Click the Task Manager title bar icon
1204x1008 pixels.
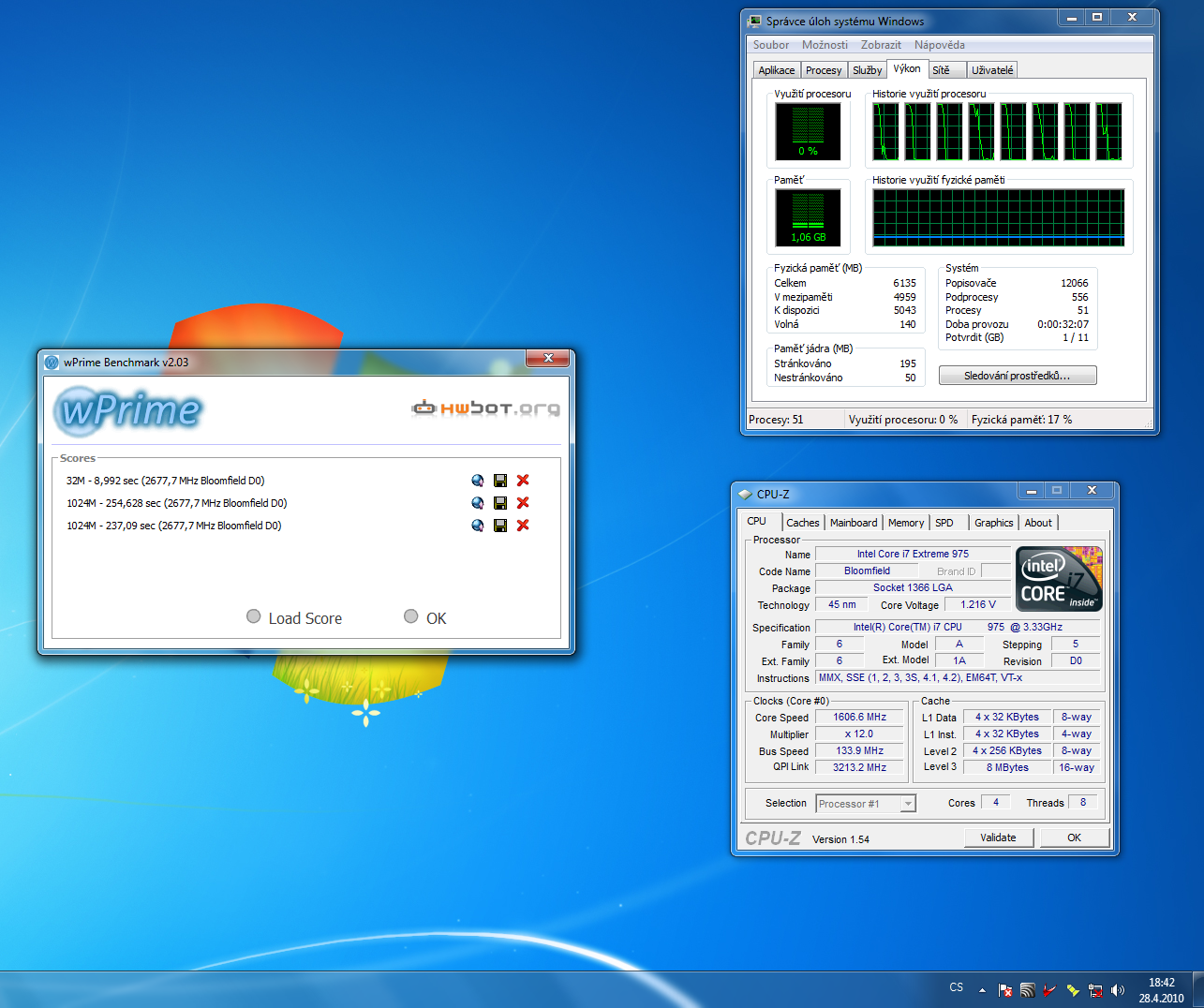(755, 21)
